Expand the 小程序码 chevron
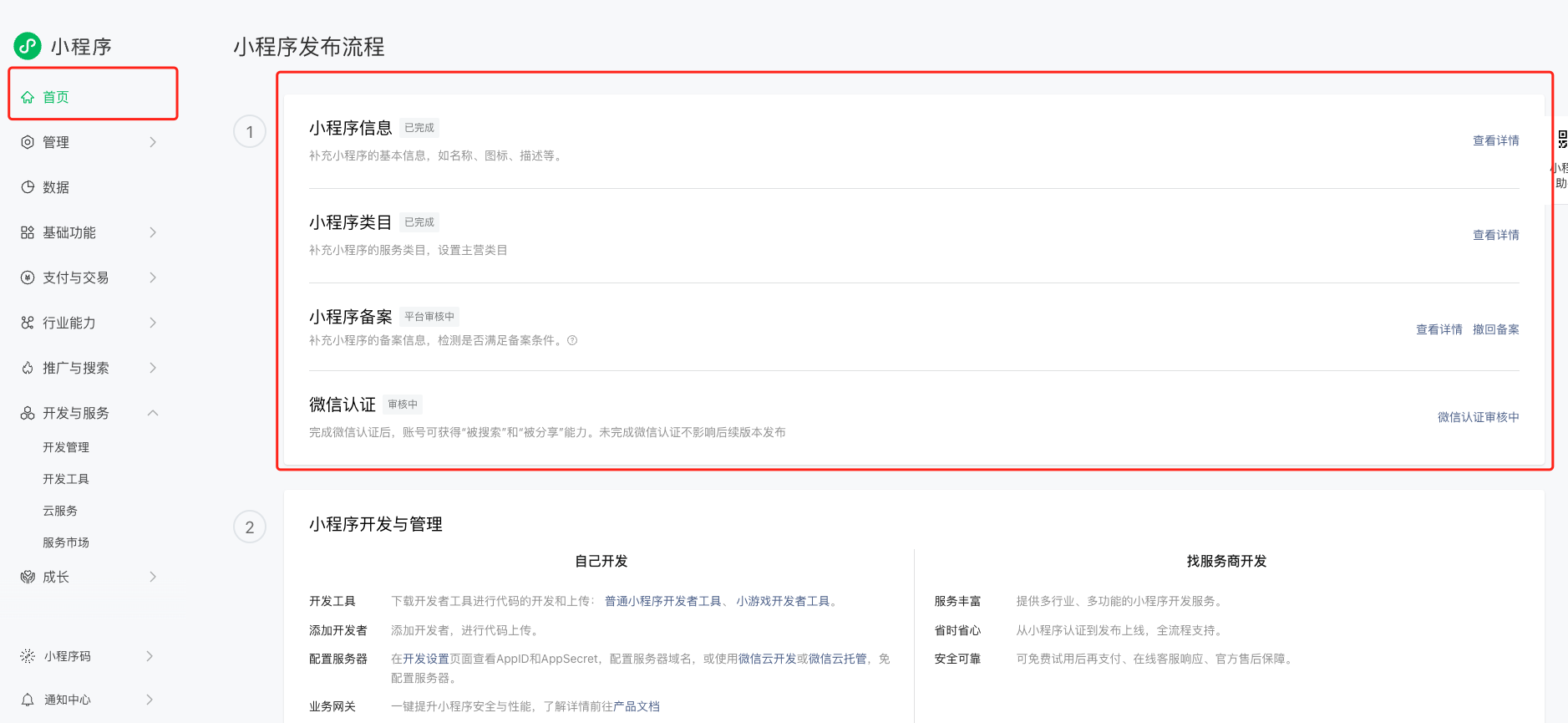The image size is (1568, 723). click(x=150, y=656)
